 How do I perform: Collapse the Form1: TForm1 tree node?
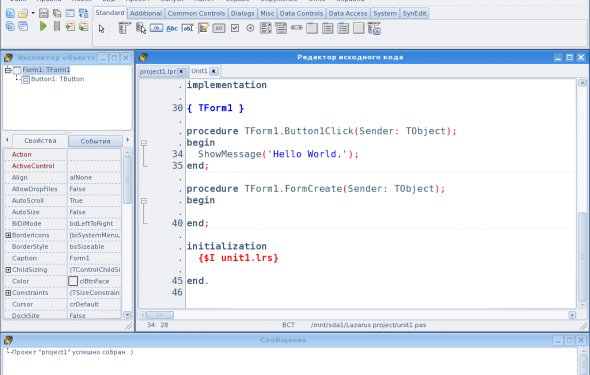pyautogui.click(x=8, y=70)
